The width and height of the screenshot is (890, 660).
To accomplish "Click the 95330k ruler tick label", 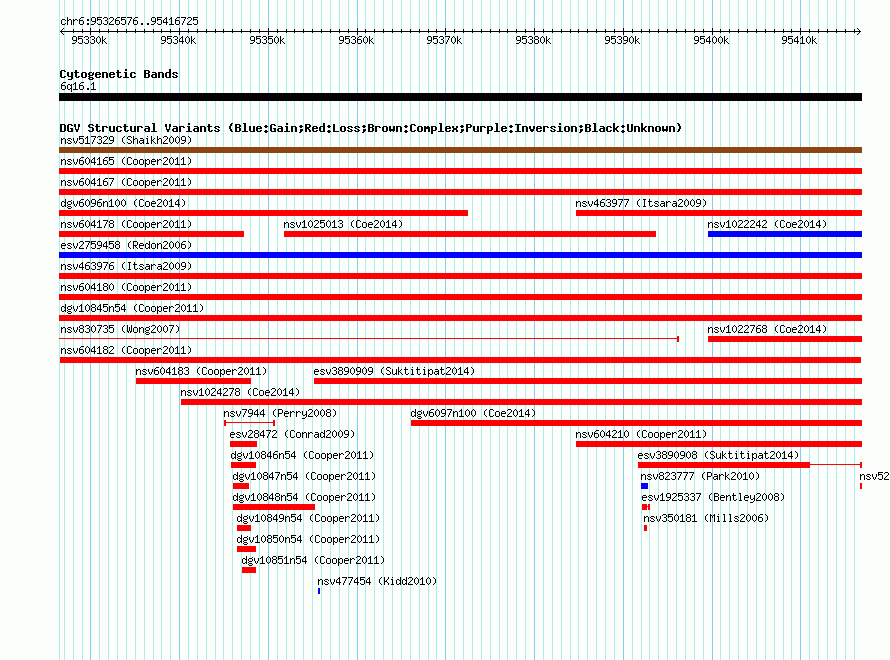I will 89,40.
